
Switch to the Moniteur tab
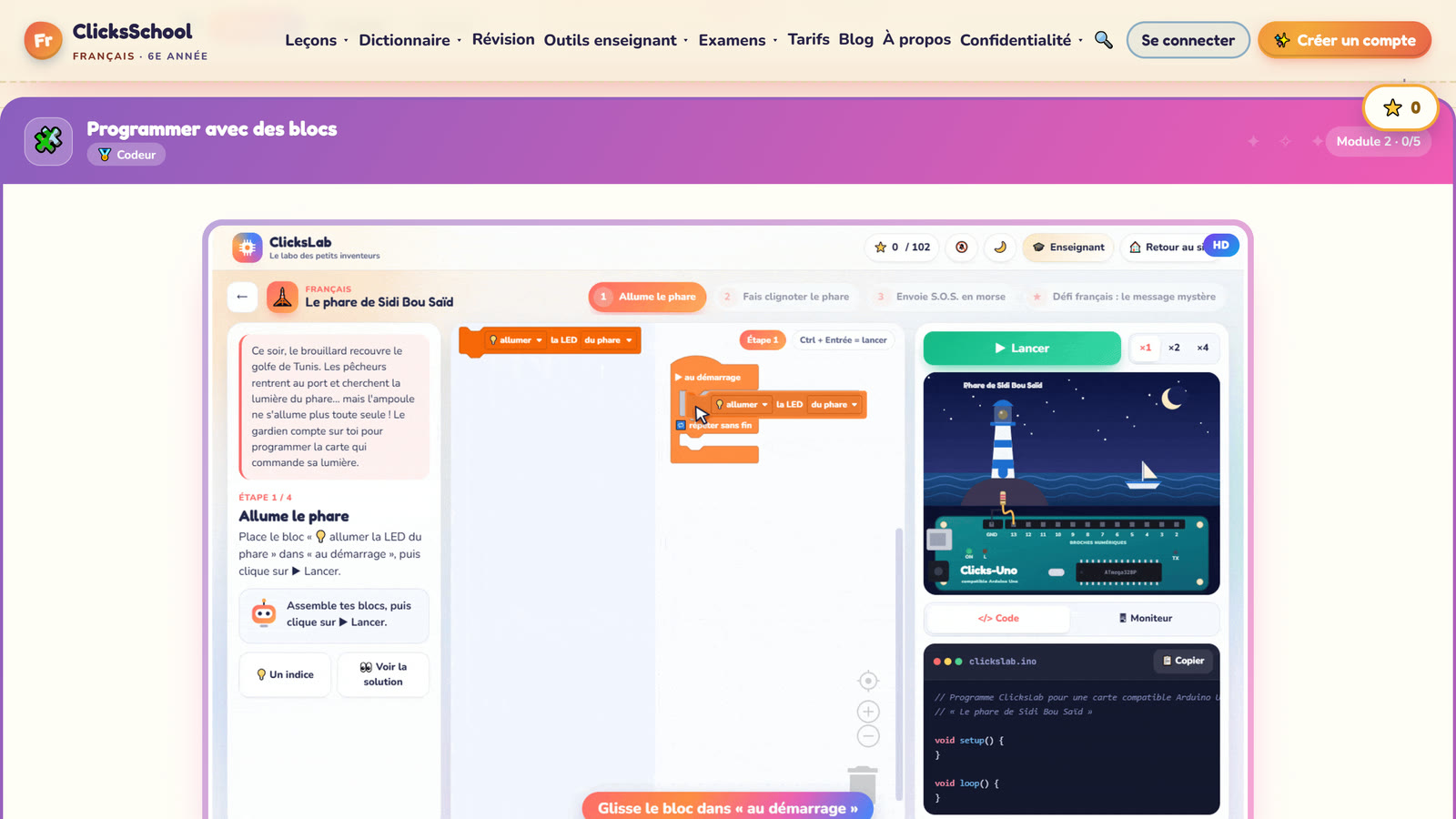point(1145,618)
